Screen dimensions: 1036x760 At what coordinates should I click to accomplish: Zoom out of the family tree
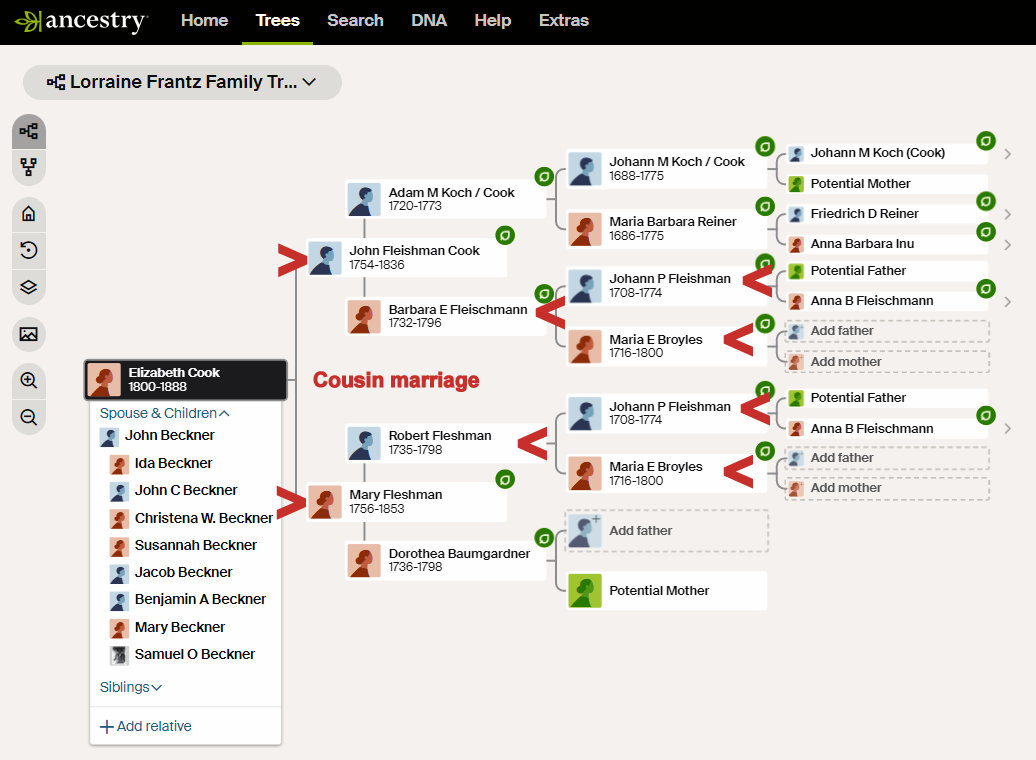(29, 417)
